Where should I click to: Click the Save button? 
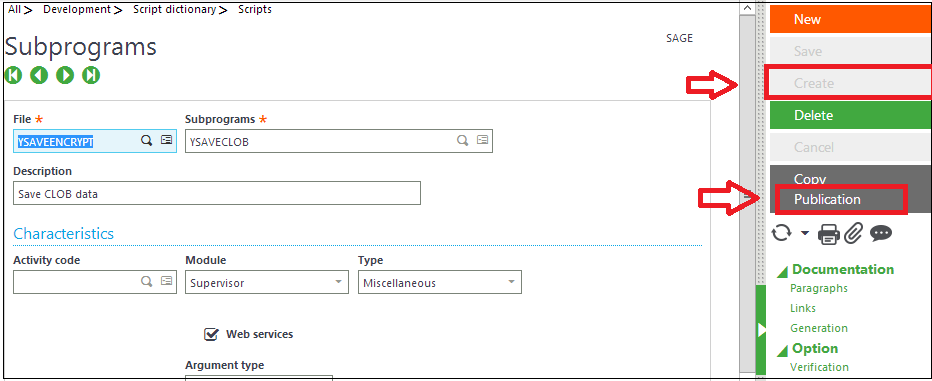(851, 51)
